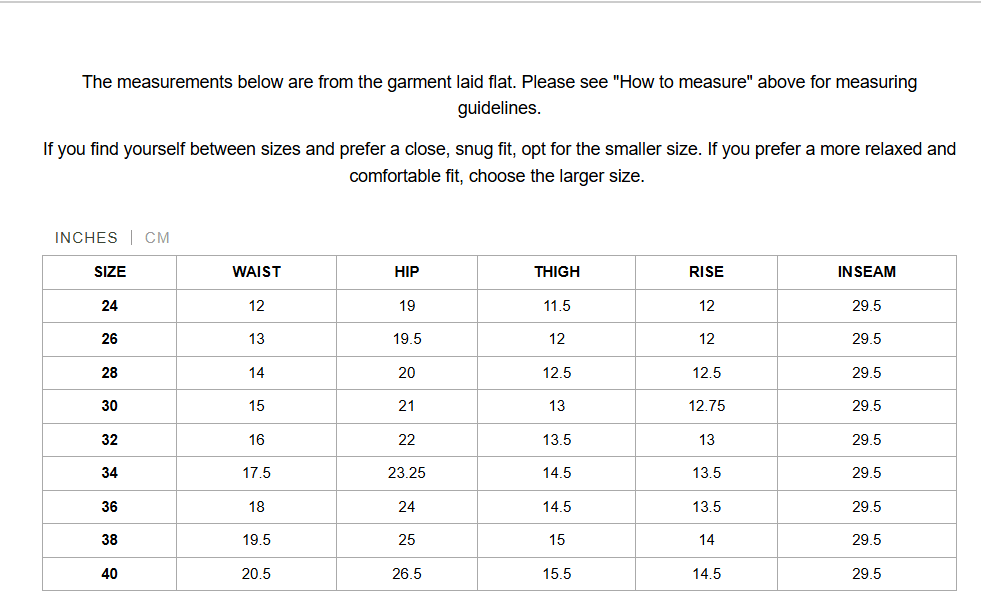Click the "How to measure" guideline paragraph
This screenshot has width=981, height=595.
(x=499, y=95)
